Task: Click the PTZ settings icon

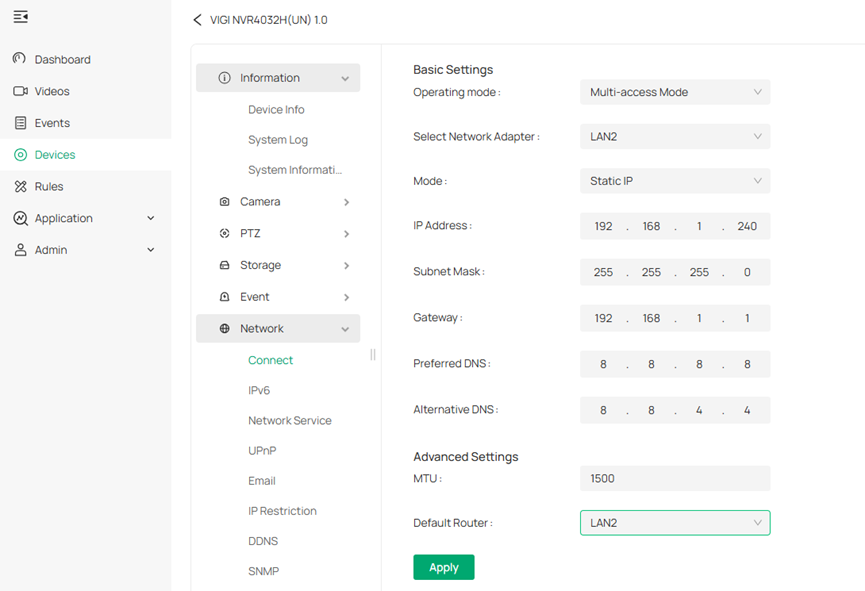Action: [x=224, y=233]
